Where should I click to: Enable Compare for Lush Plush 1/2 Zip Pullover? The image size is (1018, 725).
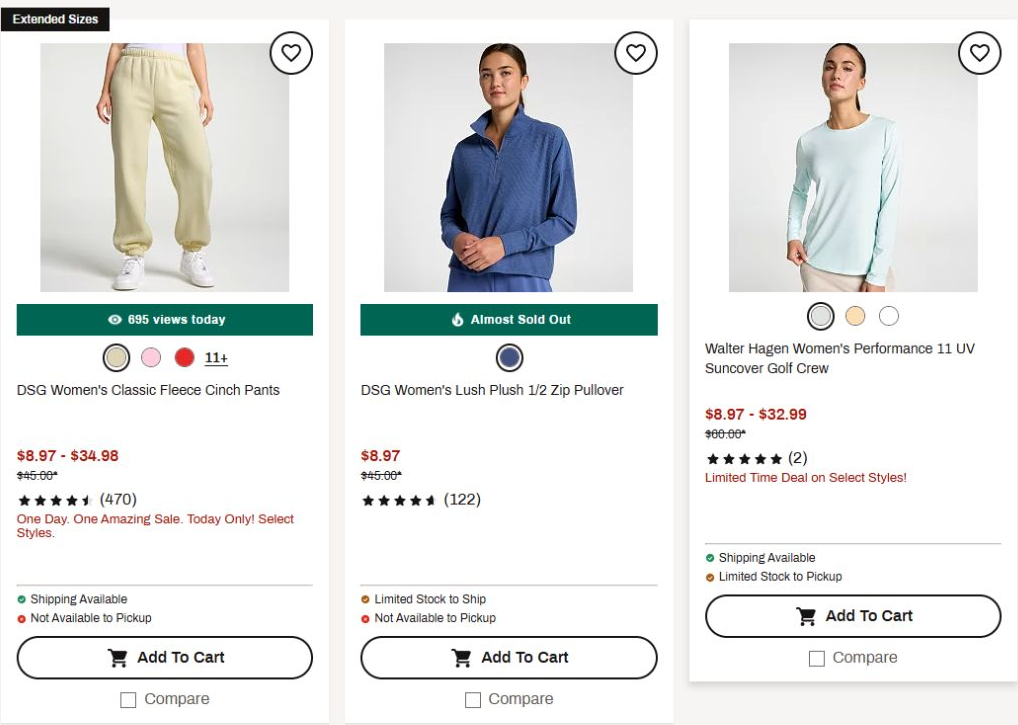point(473,700)
